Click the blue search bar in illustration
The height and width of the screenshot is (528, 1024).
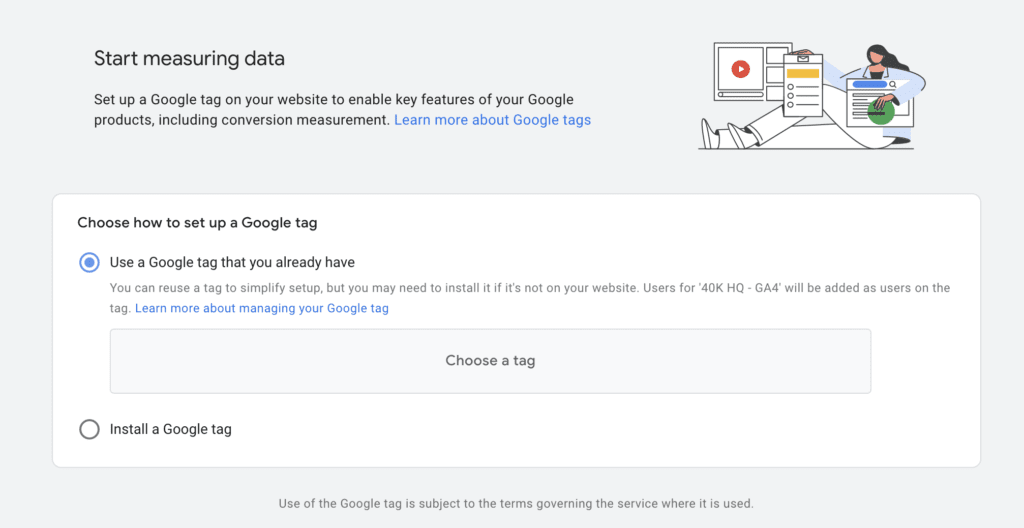point(869,86)
